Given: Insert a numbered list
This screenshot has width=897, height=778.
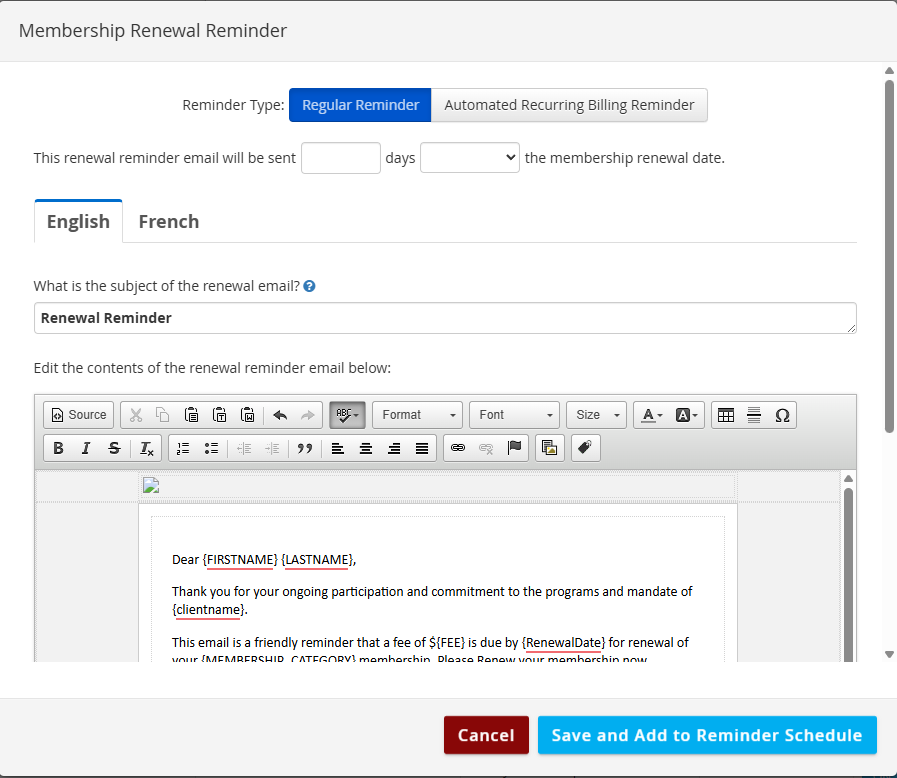Looking at the screenshot, I should [x=183, y=448].
